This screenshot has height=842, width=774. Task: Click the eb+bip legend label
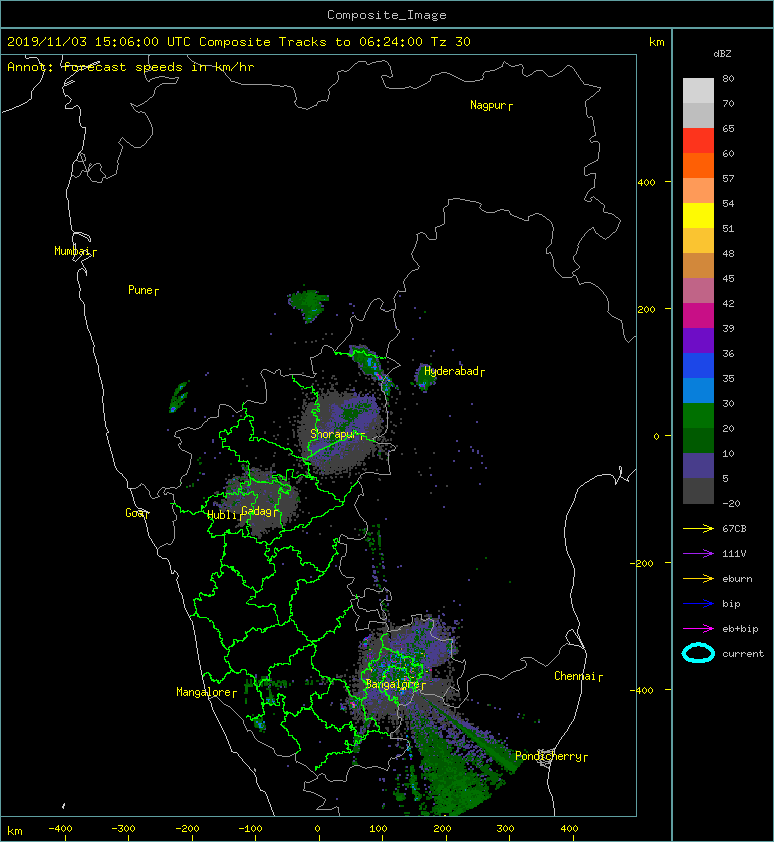(740, 629)
